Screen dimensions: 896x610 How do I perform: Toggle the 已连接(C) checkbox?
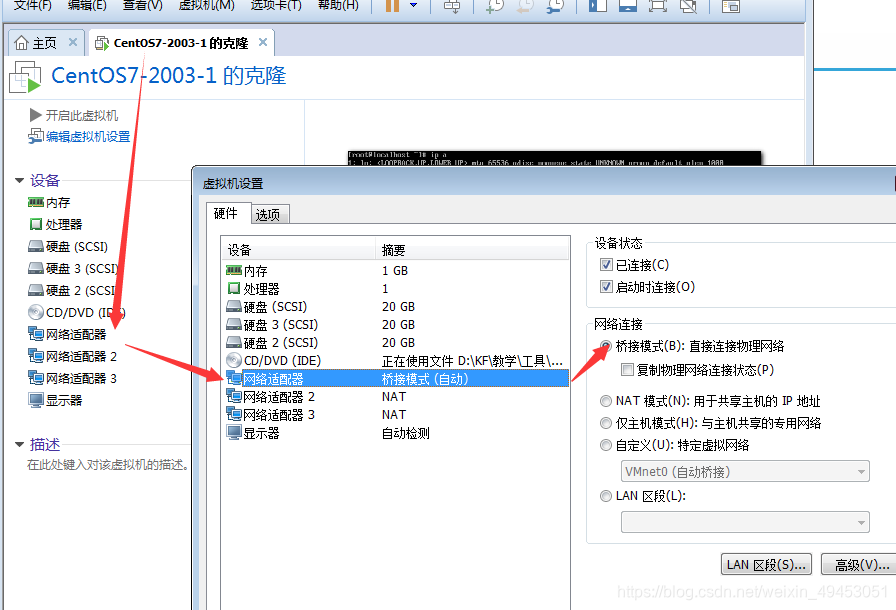coord(606,264)
